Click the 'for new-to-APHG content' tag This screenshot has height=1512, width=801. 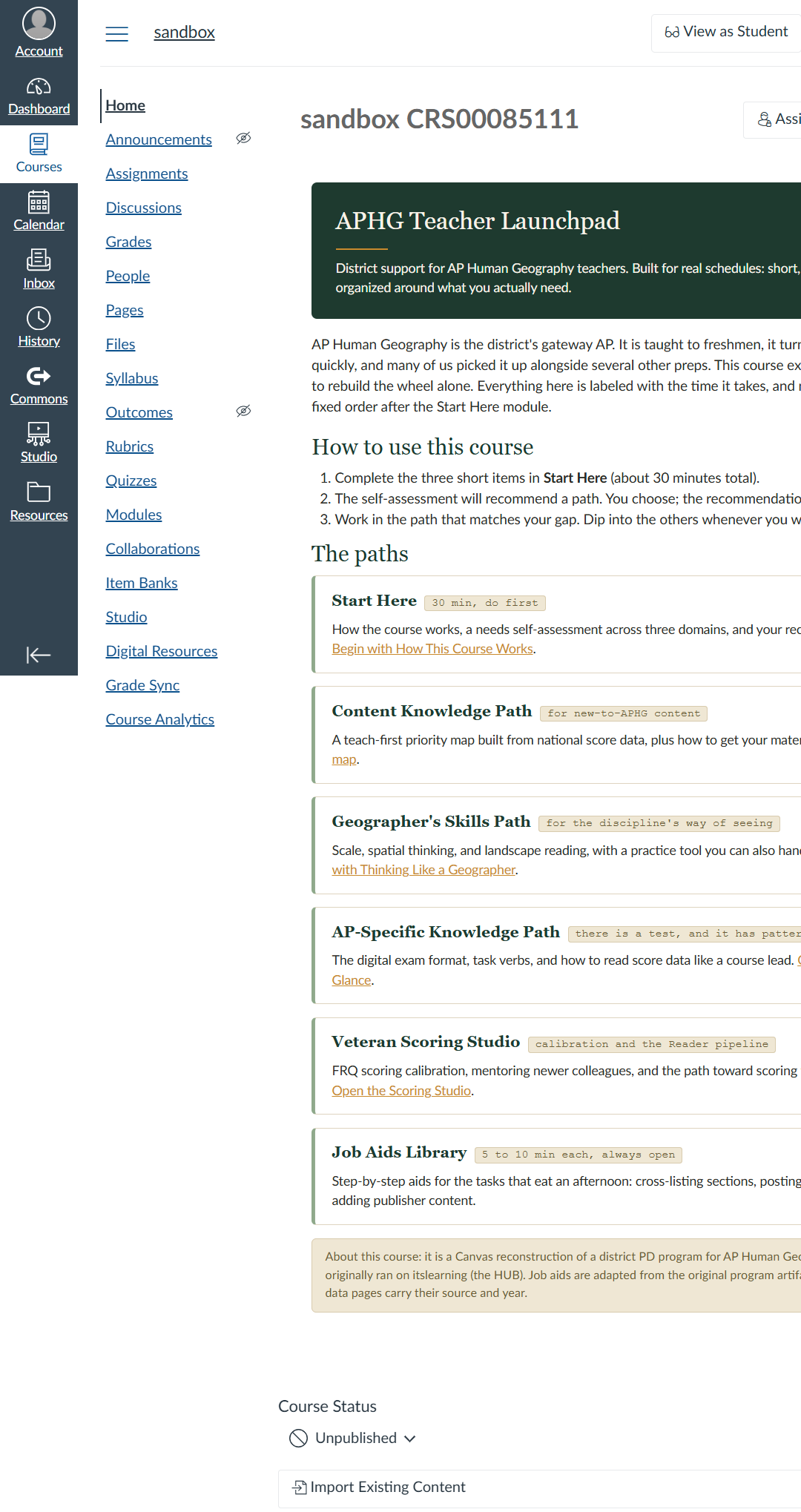pyautogui.click(x=624, y=713)
